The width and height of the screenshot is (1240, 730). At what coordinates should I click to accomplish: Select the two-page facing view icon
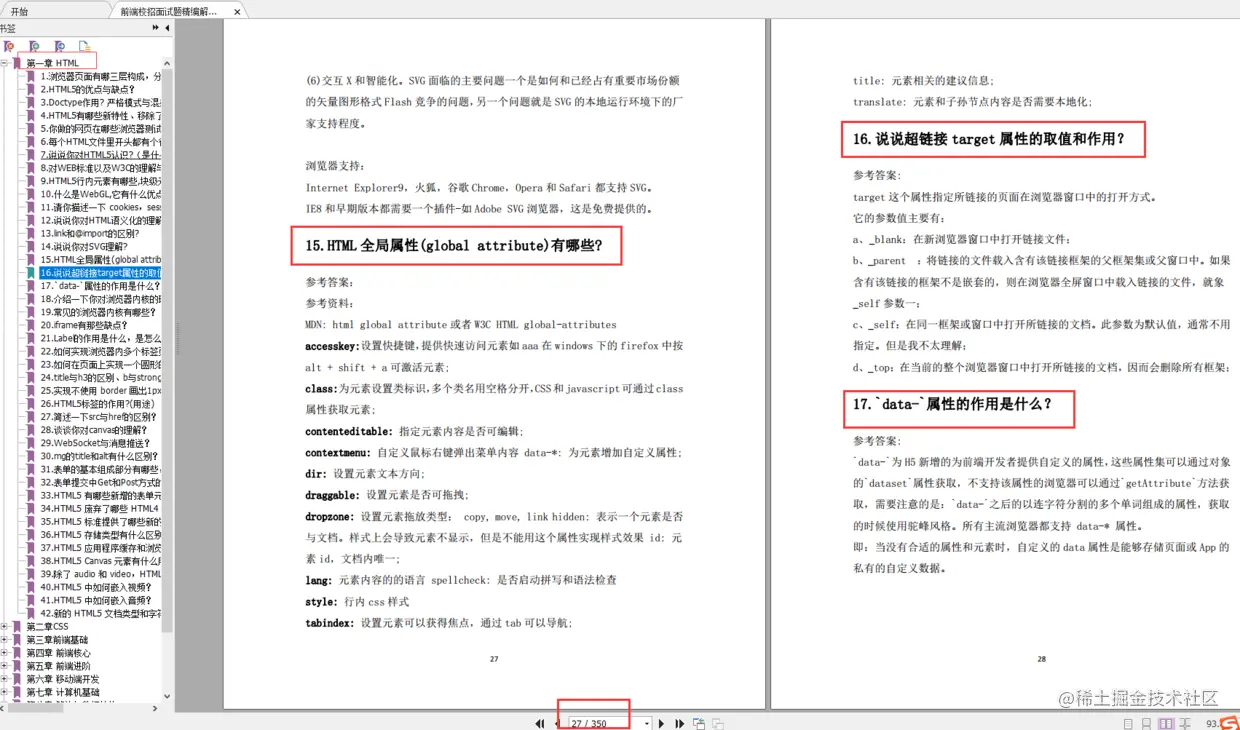[1166, 723]
